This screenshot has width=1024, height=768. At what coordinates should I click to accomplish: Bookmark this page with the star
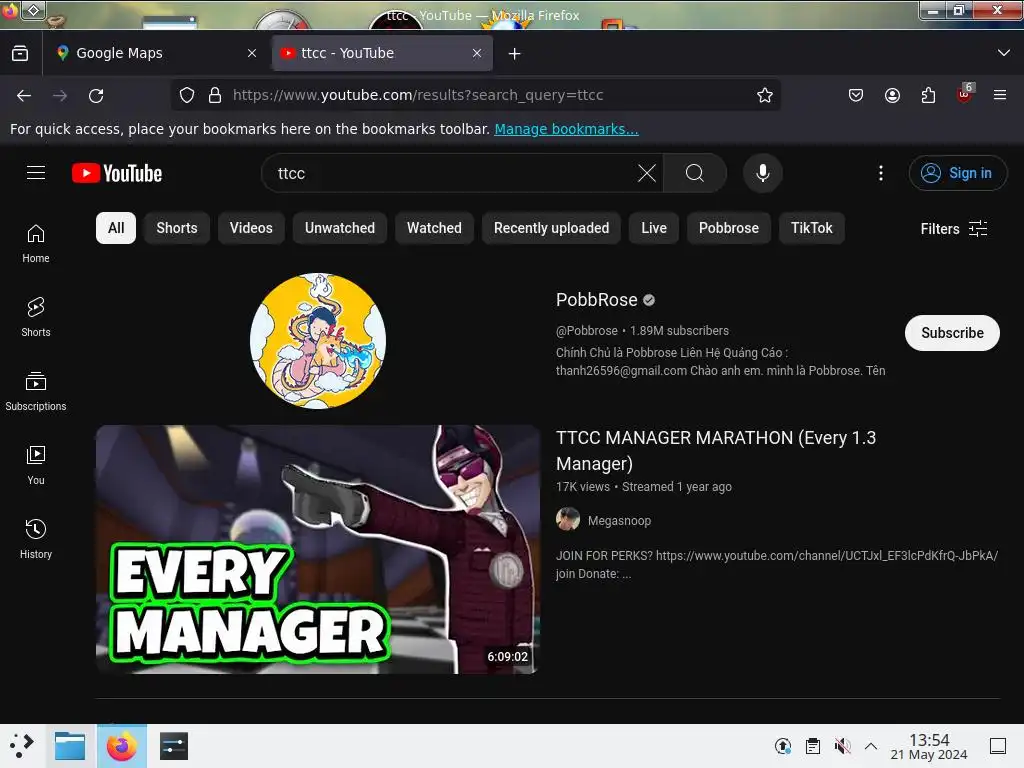click(x=765, y=95)
